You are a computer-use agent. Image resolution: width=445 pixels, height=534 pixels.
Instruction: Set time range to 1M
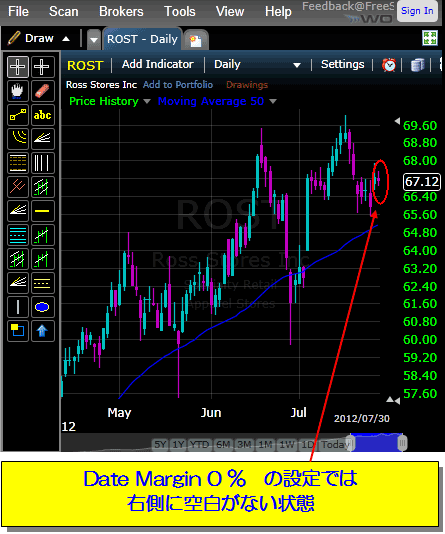[265, 444]
